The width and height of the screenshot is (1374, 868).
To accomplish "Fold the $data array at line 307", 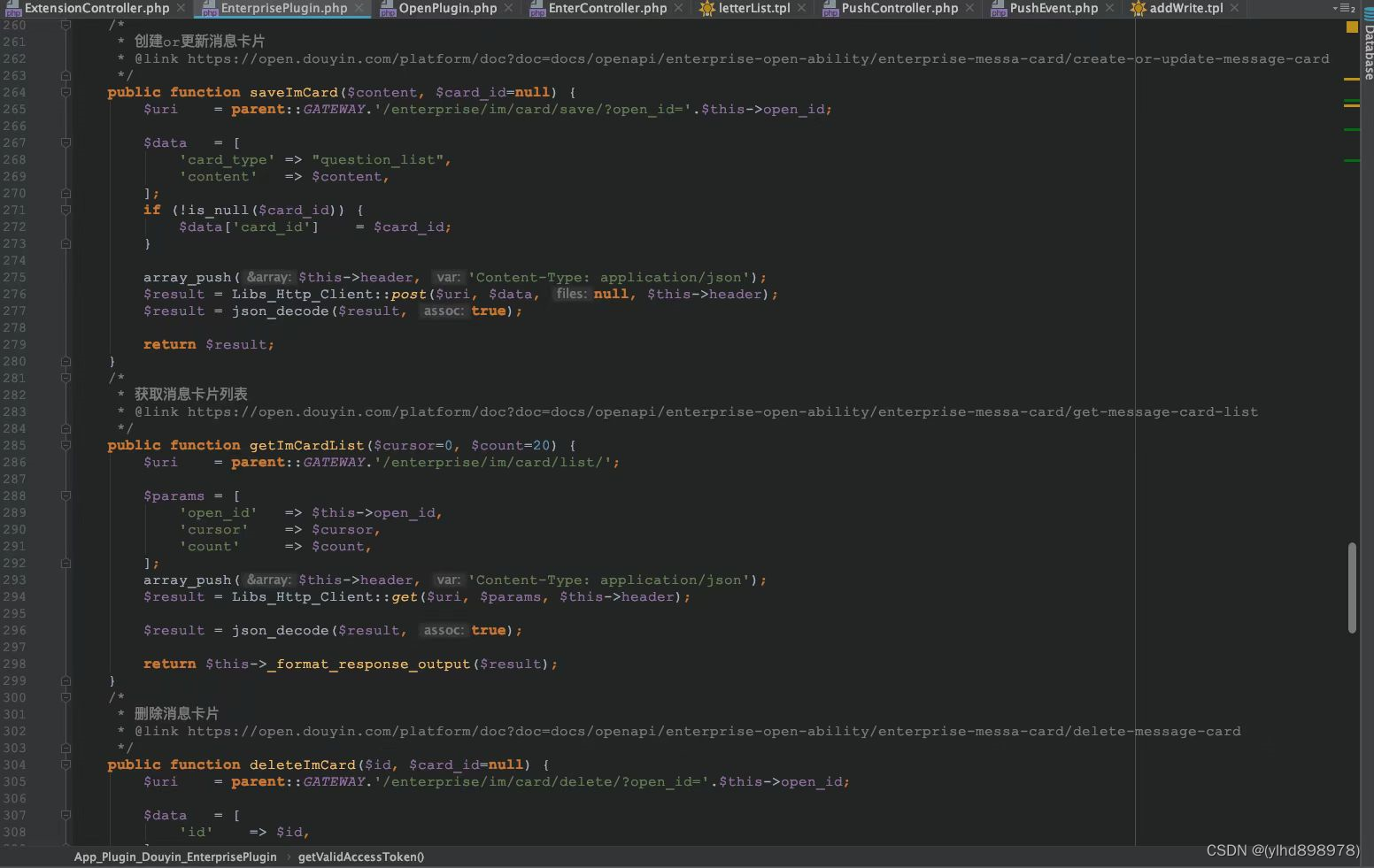I will point(66,815).
